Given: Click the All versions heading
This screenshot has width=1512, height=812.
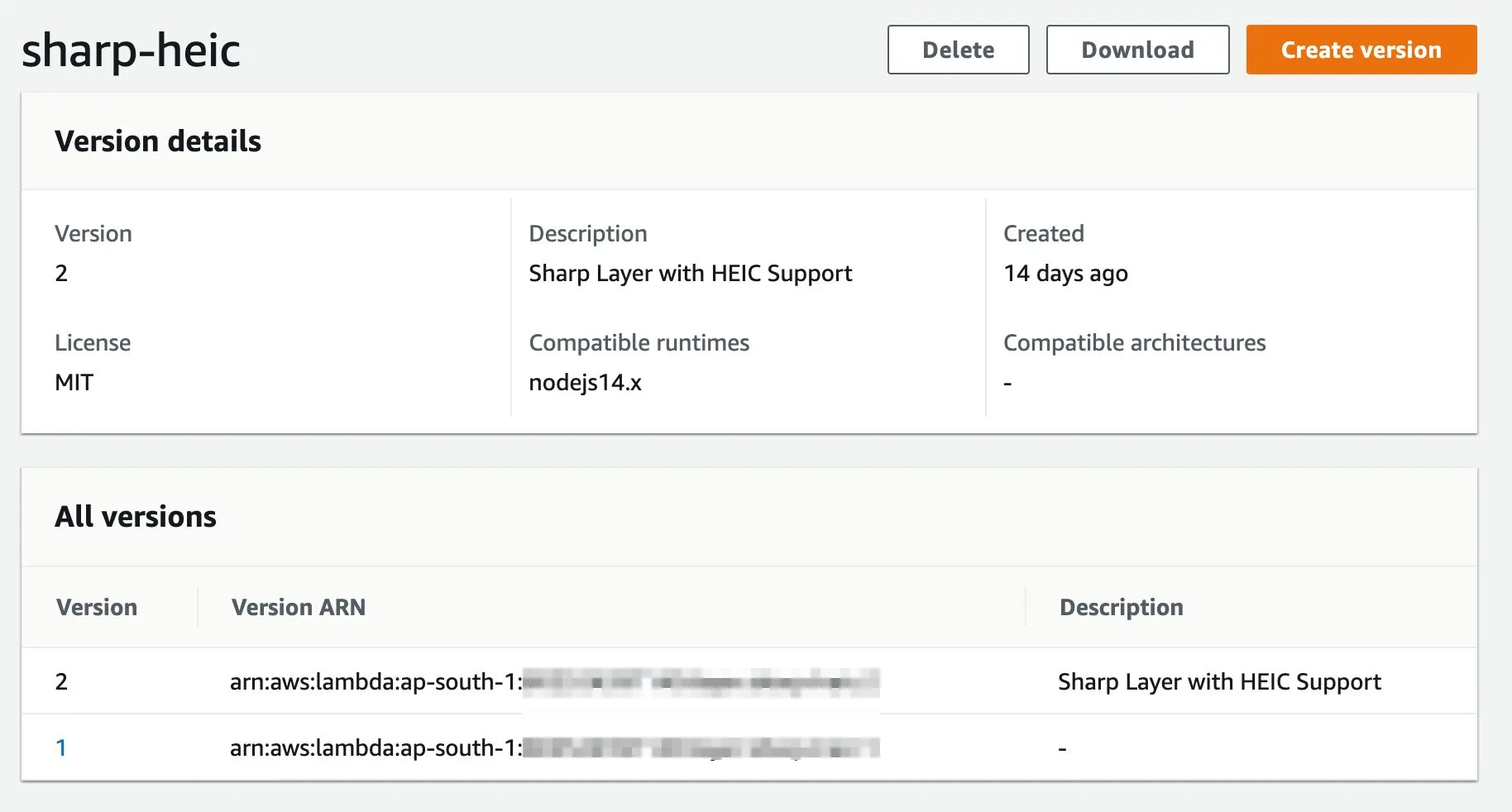Looking at the screenshot, I should (136, 517).
